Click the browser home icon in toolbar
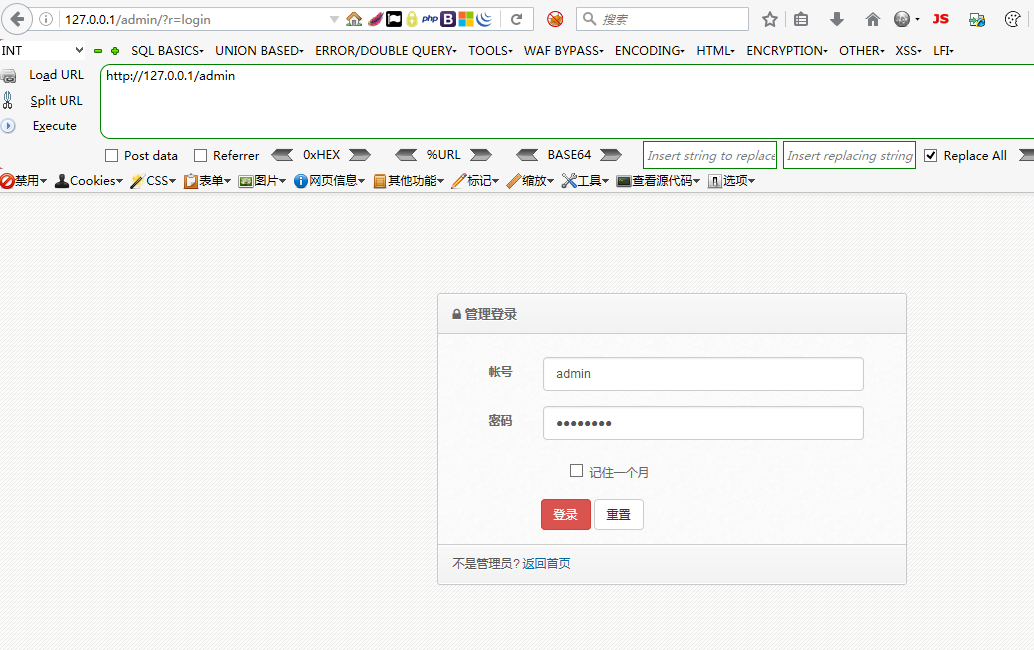 (872, 19)
